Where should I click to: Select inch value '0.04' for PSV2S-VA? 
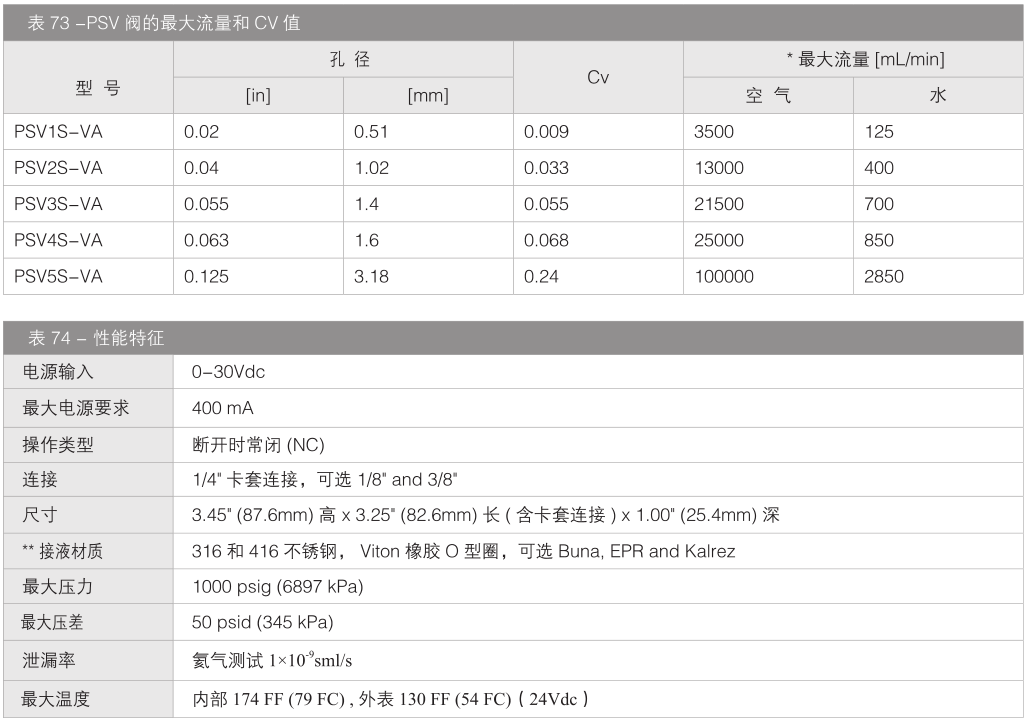pos(201,168)
